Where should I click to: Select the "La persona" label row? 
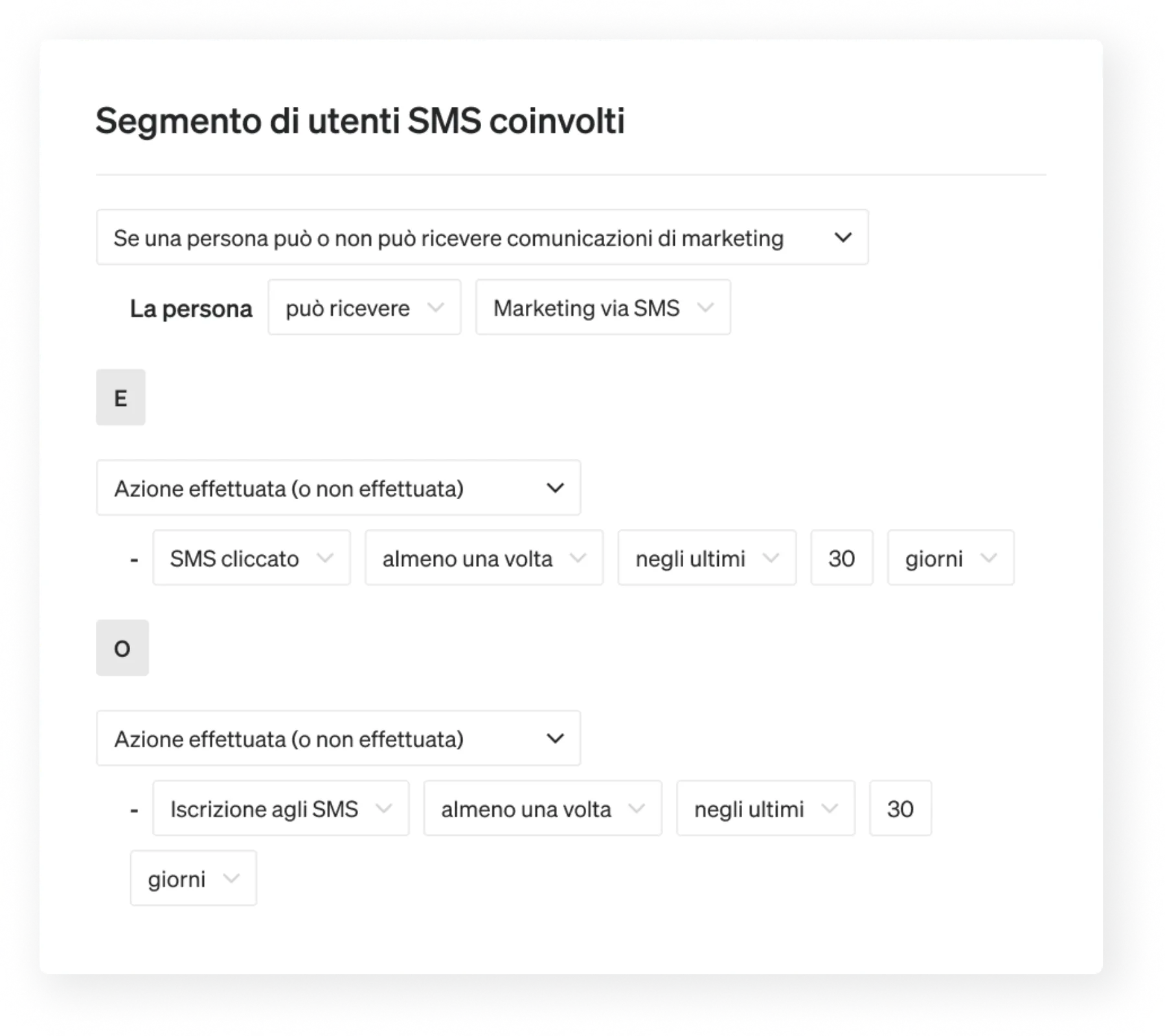[192, 308]
